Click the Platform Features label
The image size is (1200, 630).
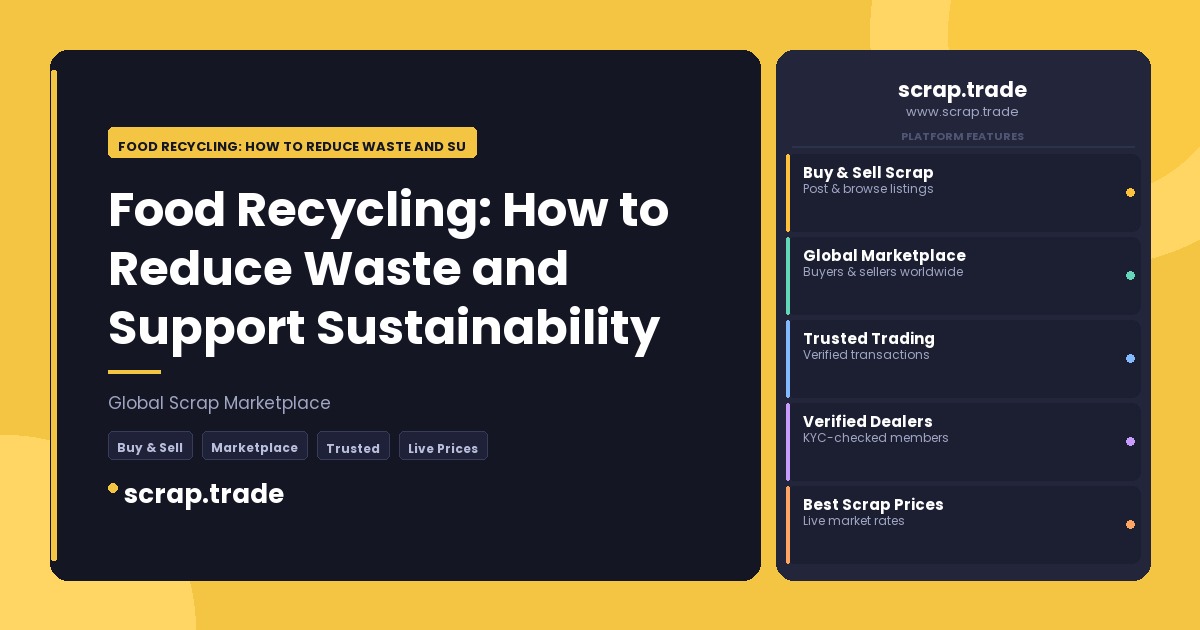962,136
